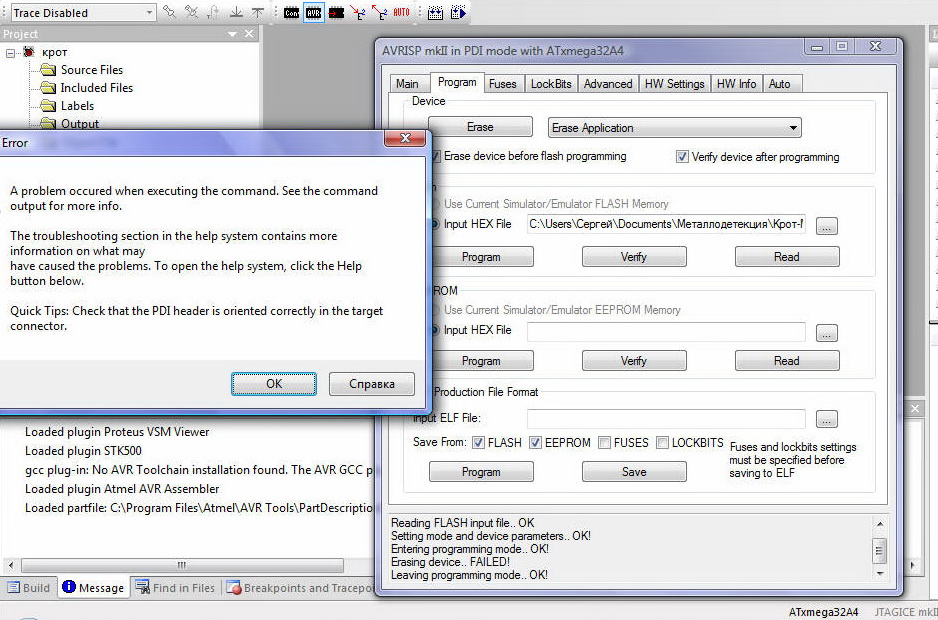Close the message output pane

915,409
